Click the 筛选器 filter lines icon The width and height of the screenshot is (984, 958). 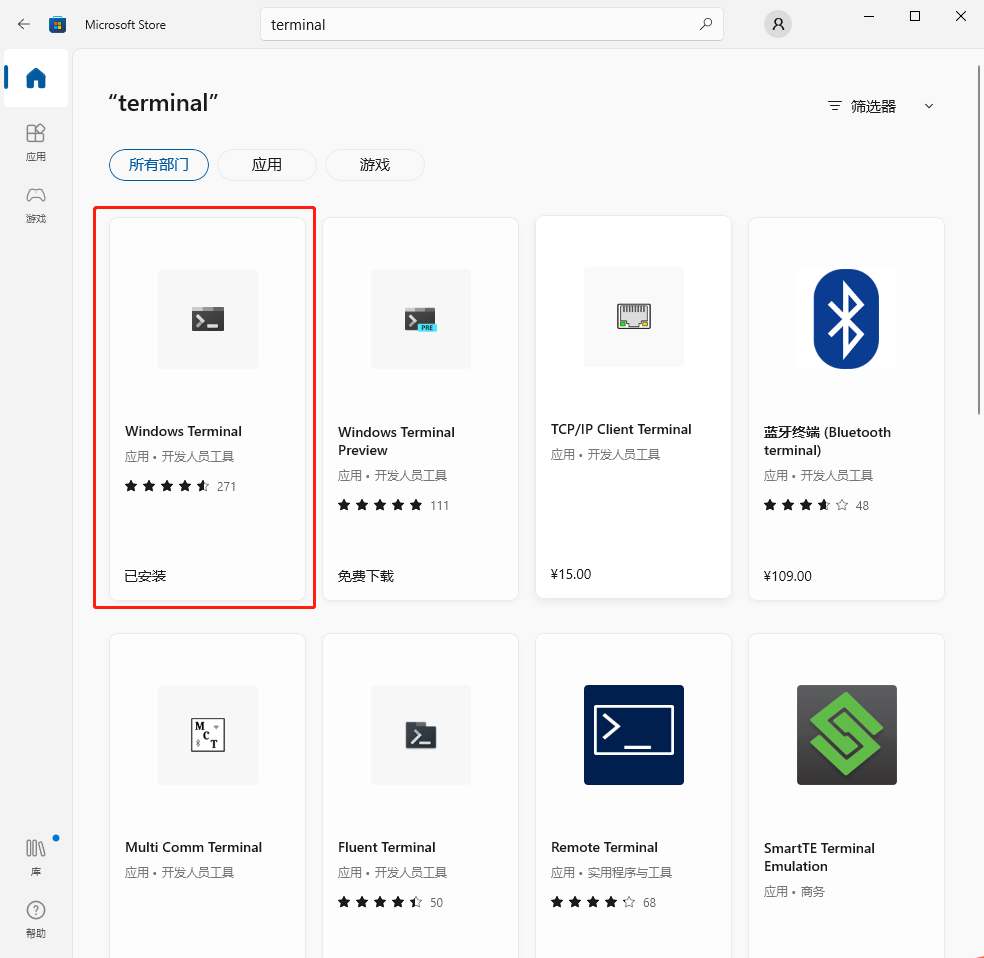[834, 106]
